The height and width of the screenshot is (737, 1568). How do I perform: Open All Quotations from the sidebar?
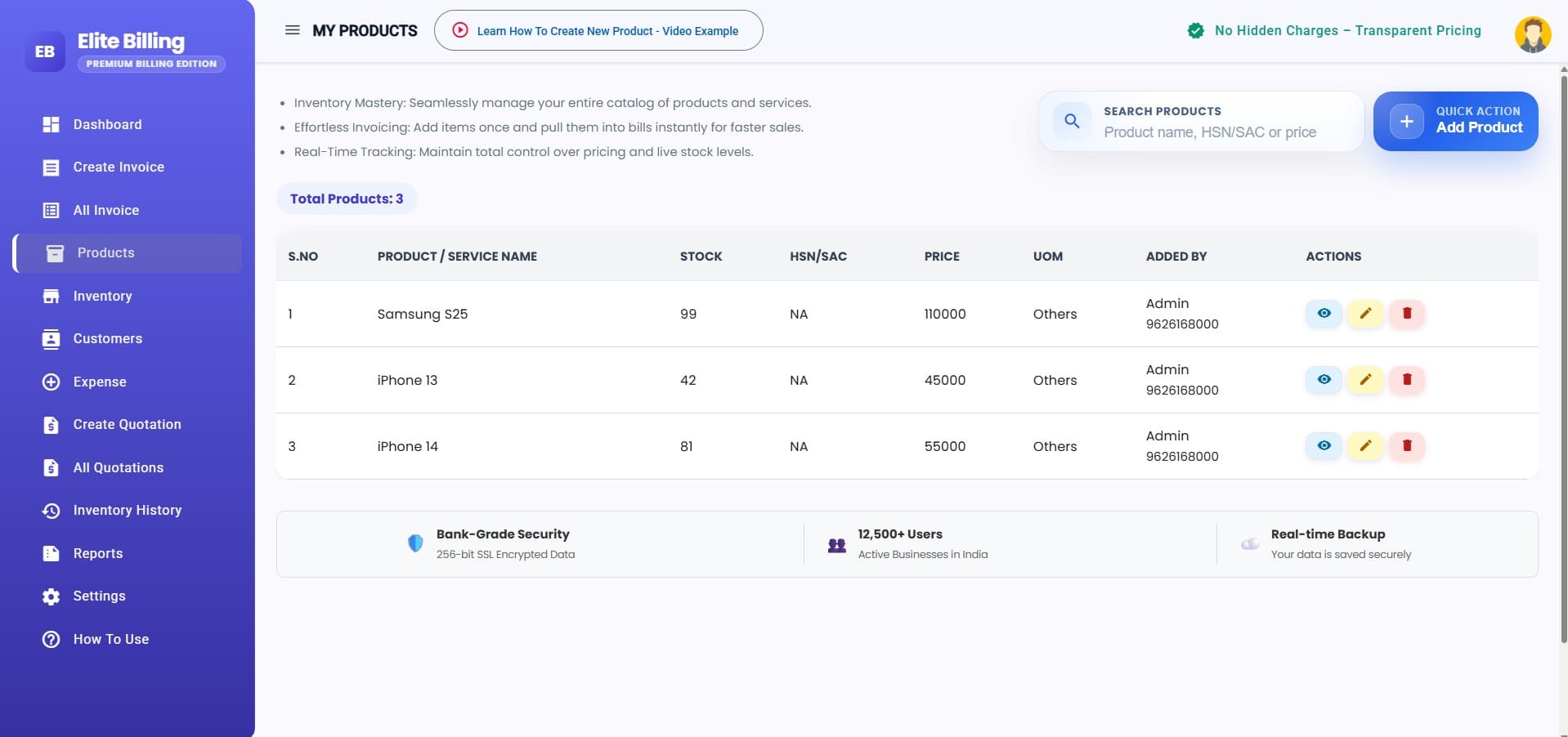tap(118, 467)
